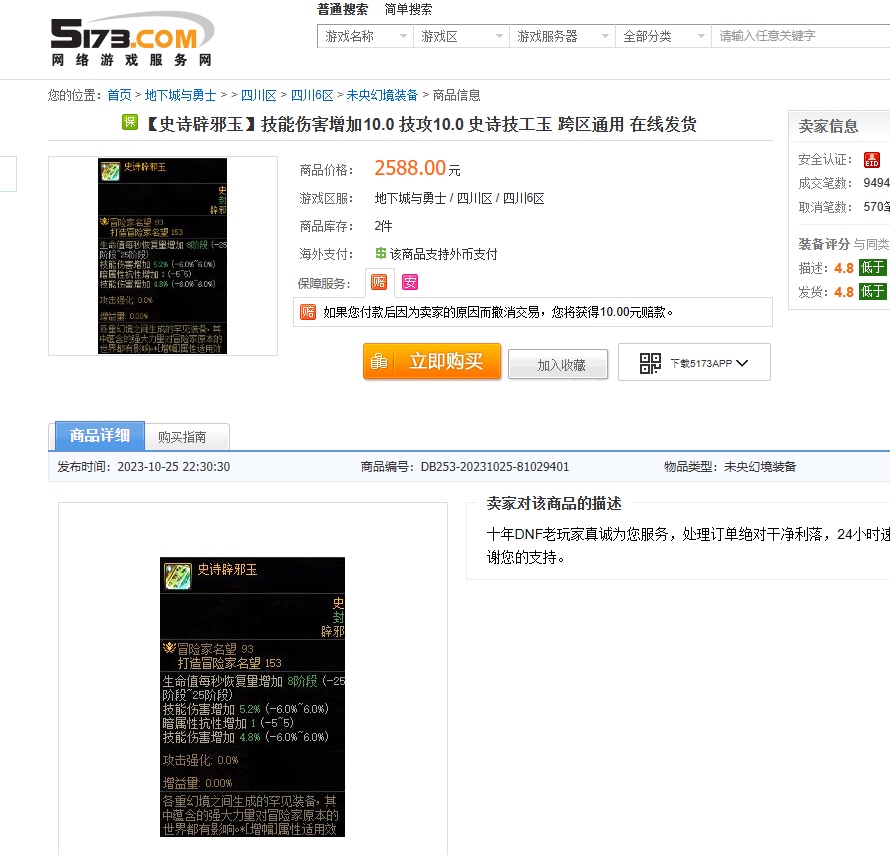The width and height of the screenshot is (890, 855).
Task: Open the 游戏服务器 dropdown
Action: tap(562, 36)
